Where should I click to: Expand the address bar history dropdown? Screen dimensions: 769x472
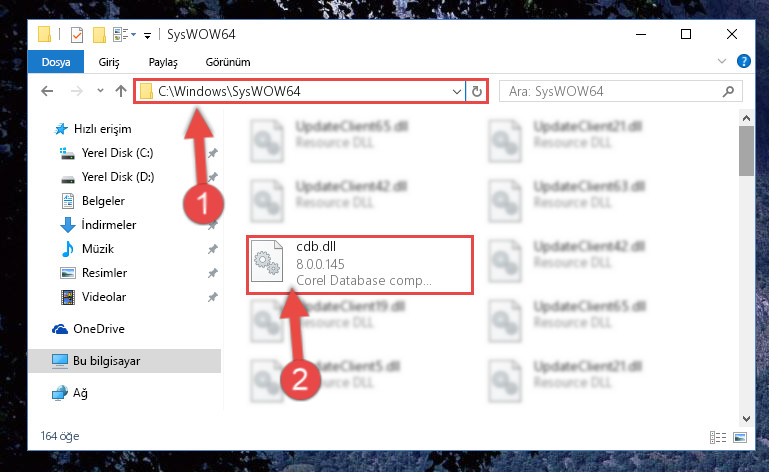click(x=456, y=92)
